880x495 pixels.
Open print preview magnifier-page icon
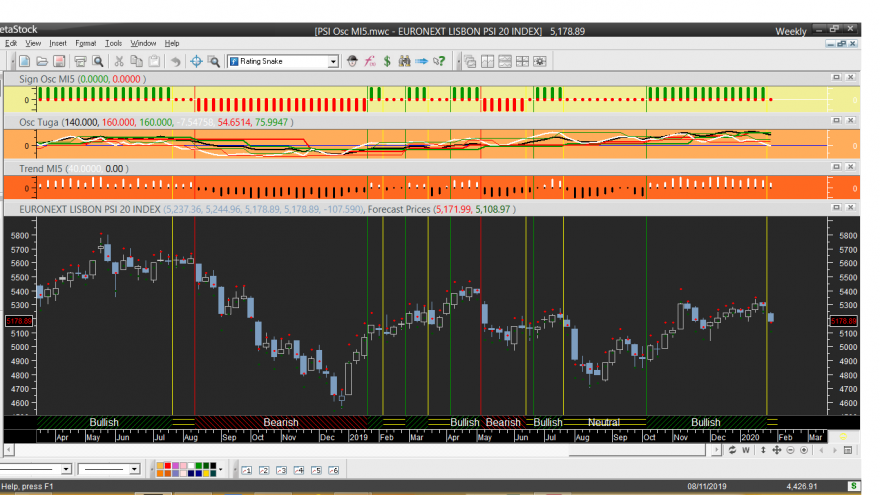coord(98,61)
